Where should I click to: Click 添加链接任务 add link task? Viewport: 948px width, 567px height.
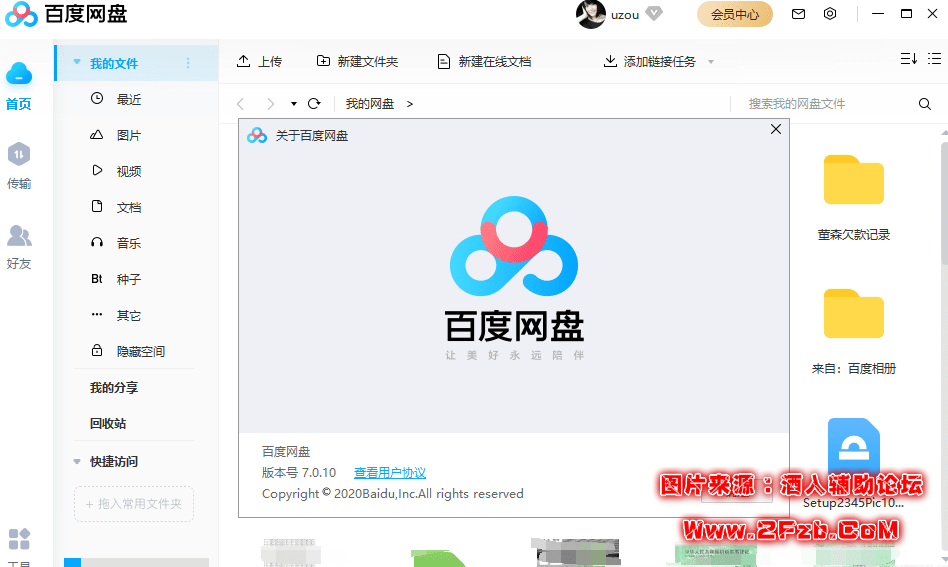tap(650, 62)
